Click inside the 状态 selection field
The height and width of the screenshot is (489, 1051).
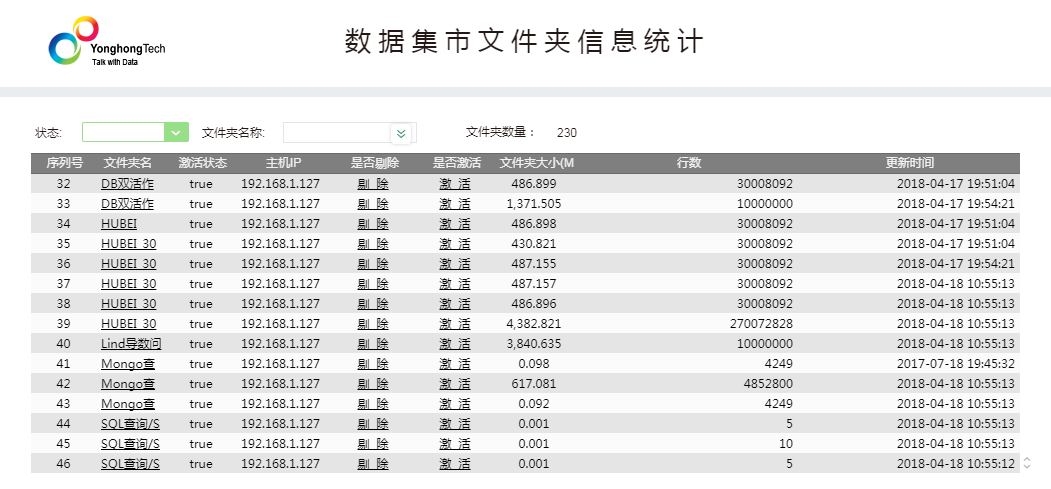point(122,132)
